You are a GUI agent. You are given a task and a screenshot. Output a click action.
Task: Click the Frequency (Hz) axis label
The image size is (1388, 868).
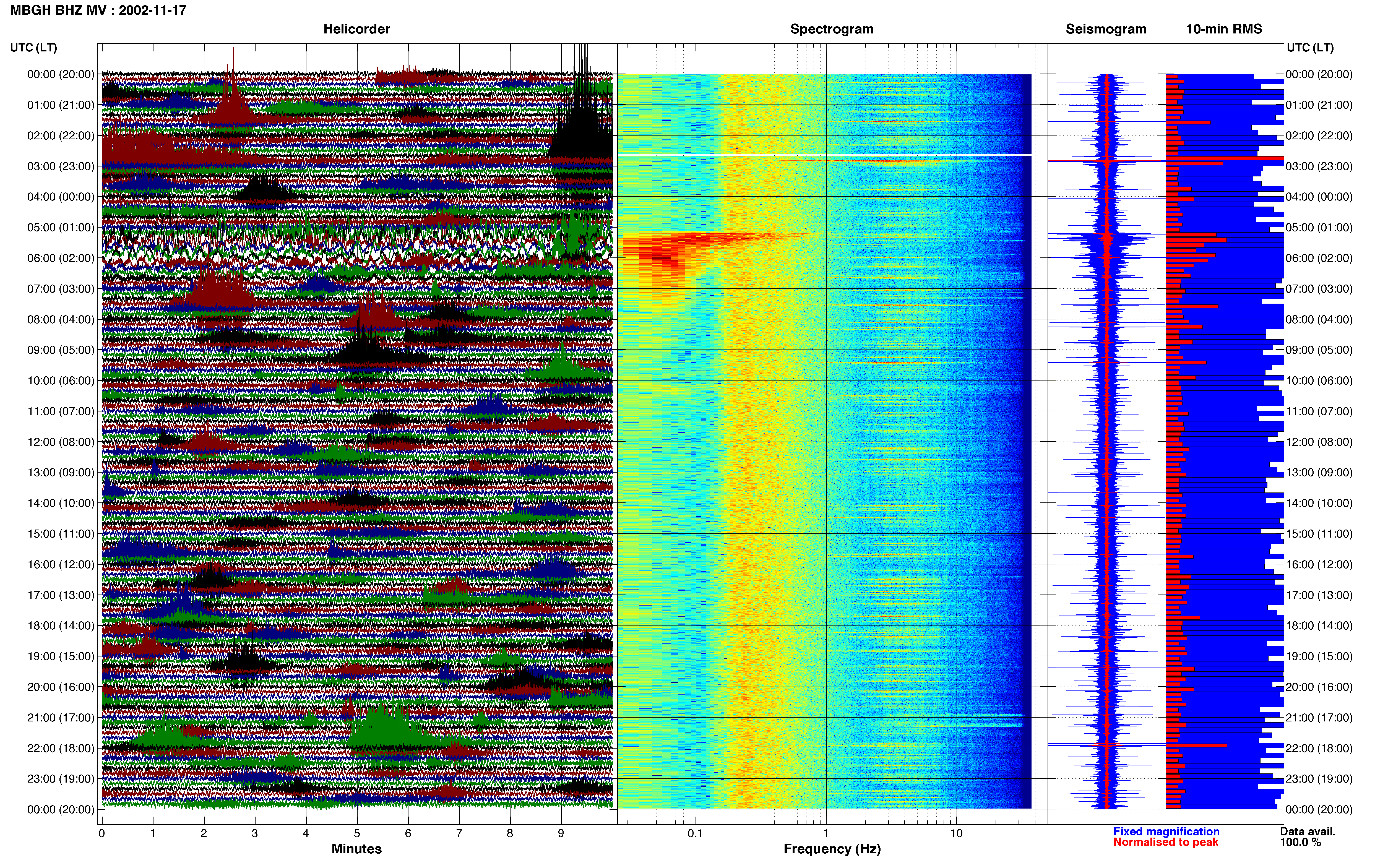click(x=832, y=849)
